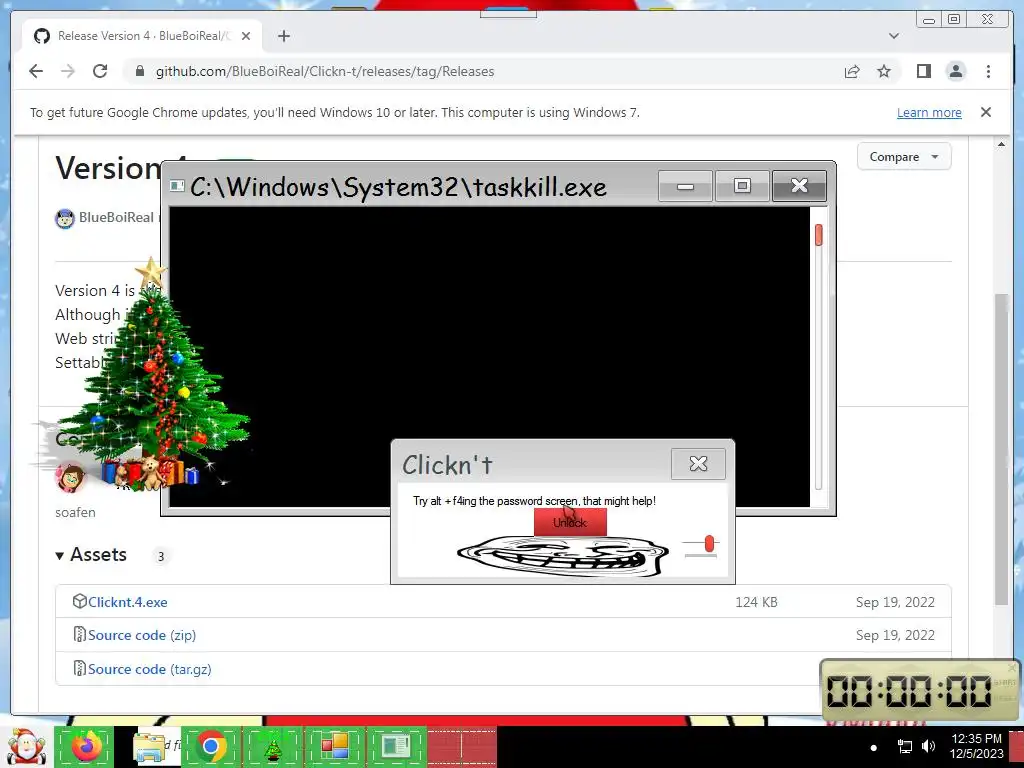Viewport: 1024px width, 768px height.
Task: Bookmark this page with the star icon
Action: (x=884, y=71)
